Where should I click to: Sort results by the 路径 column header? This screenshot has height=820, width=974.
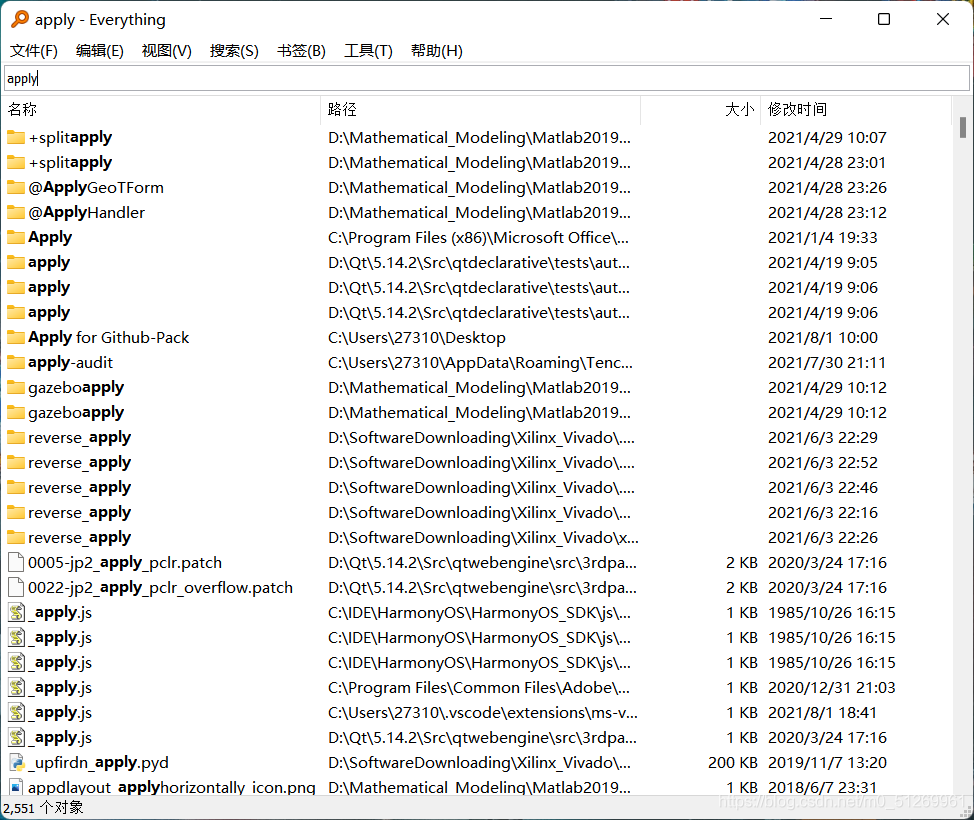[480, 110]
